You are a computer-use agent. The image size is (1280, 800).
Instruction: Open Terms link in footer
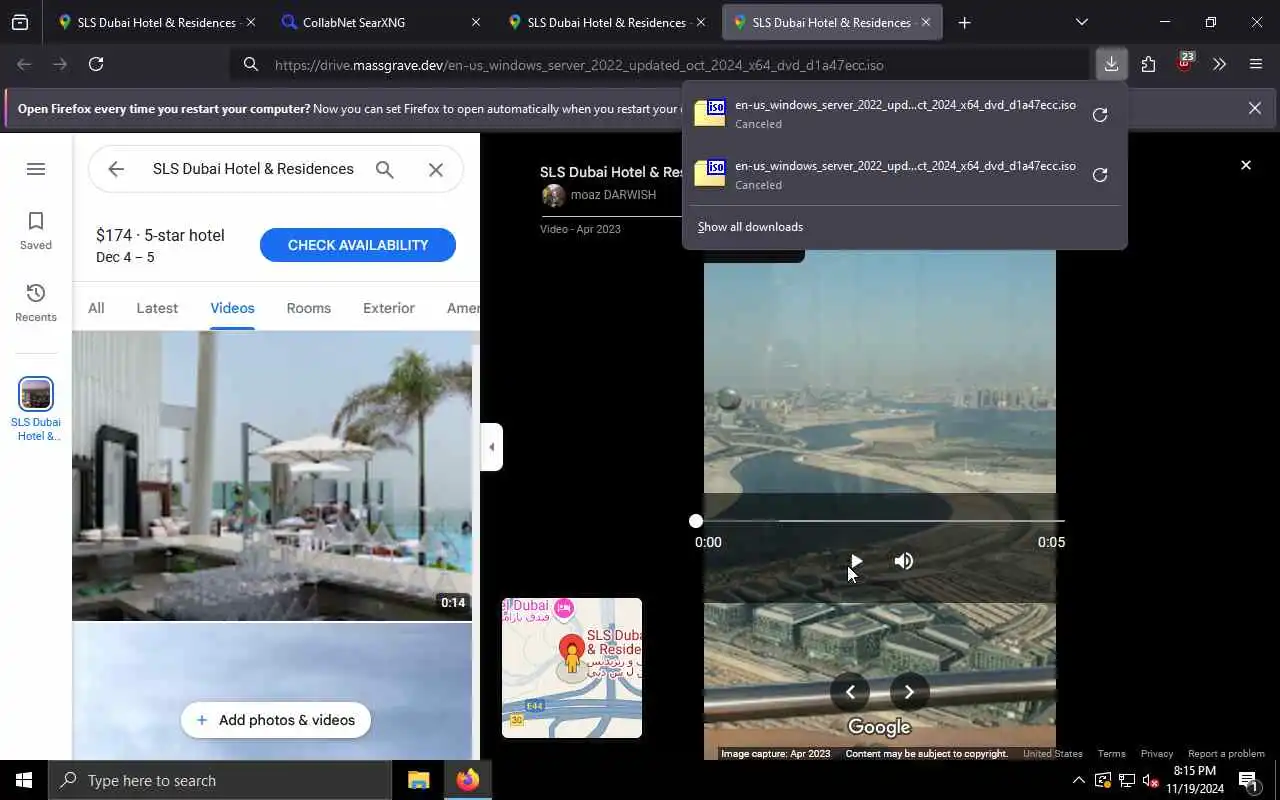click(x=1111, y=754)
